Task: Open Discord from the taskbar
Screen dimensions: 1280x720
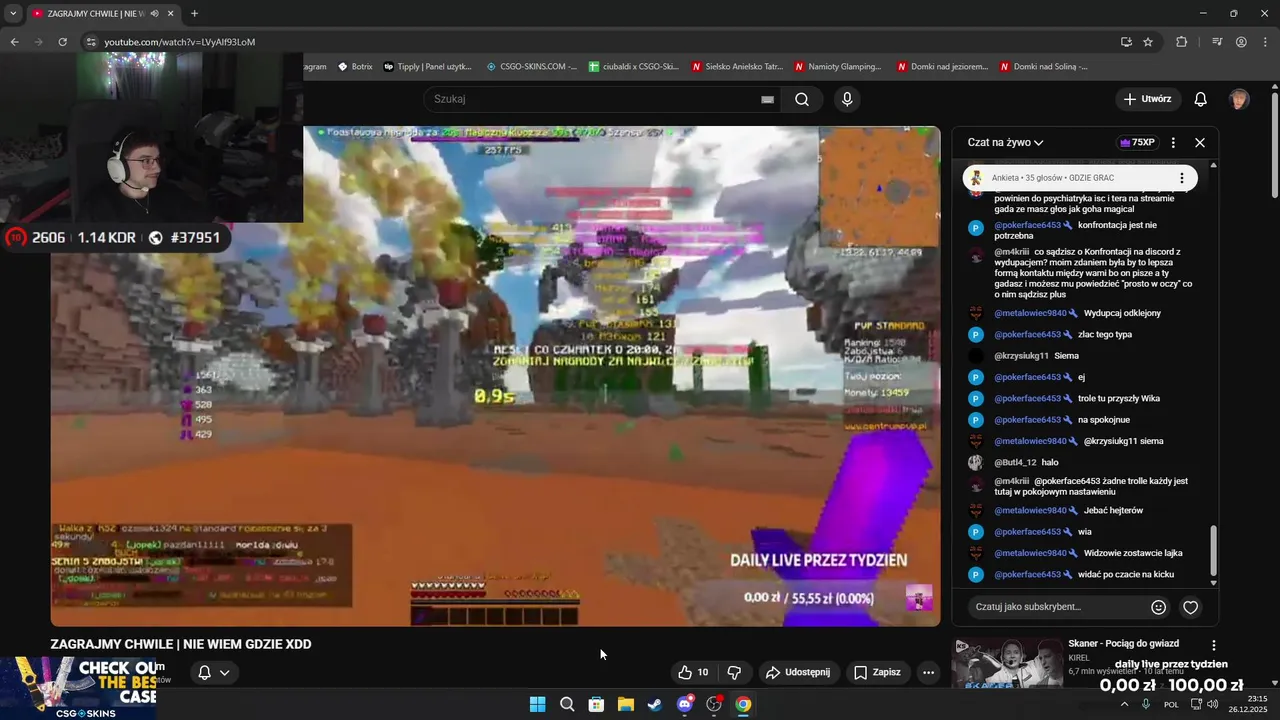Action: (x=685, y=704)
